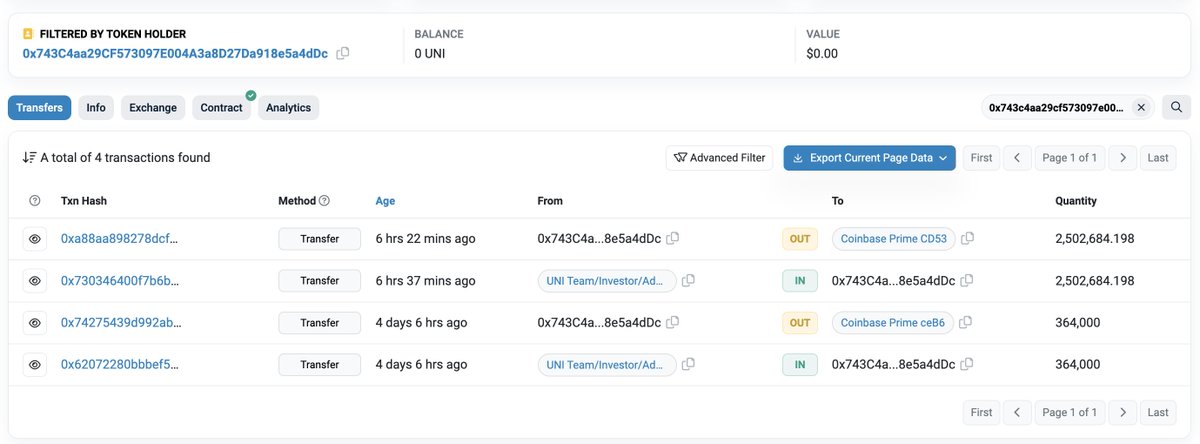
Task: Copy From address in 364,000 OUT row
Action: point(673,323)
